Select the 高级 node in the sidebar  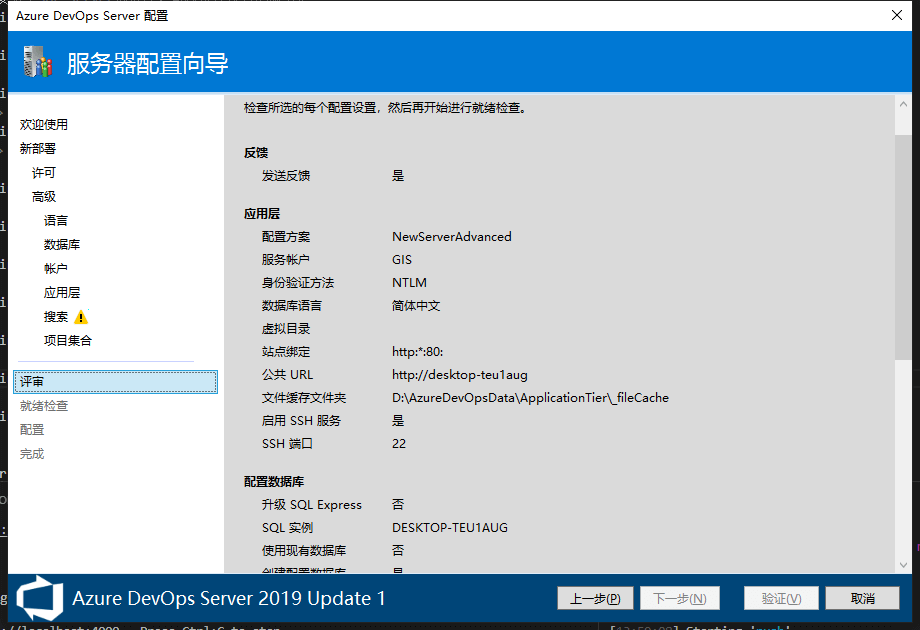44,197
